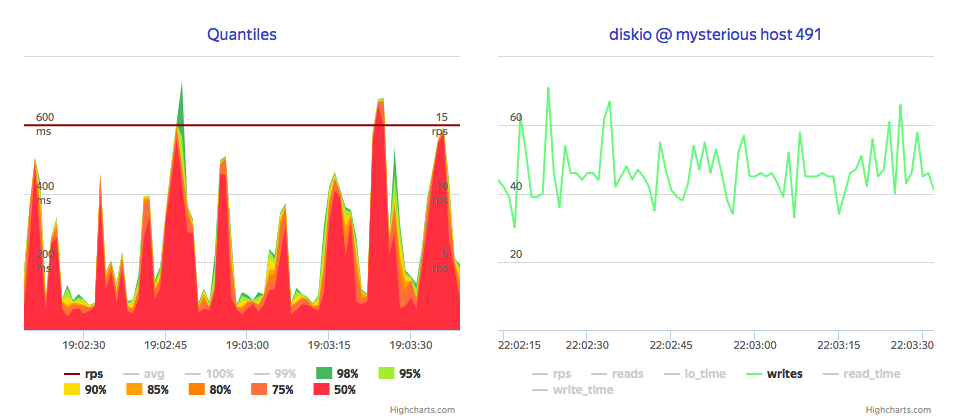This screenshot has height=416, width=959.
Task: Open Highcharts.com link under Quantiles chart
Action: click(422, 410)
